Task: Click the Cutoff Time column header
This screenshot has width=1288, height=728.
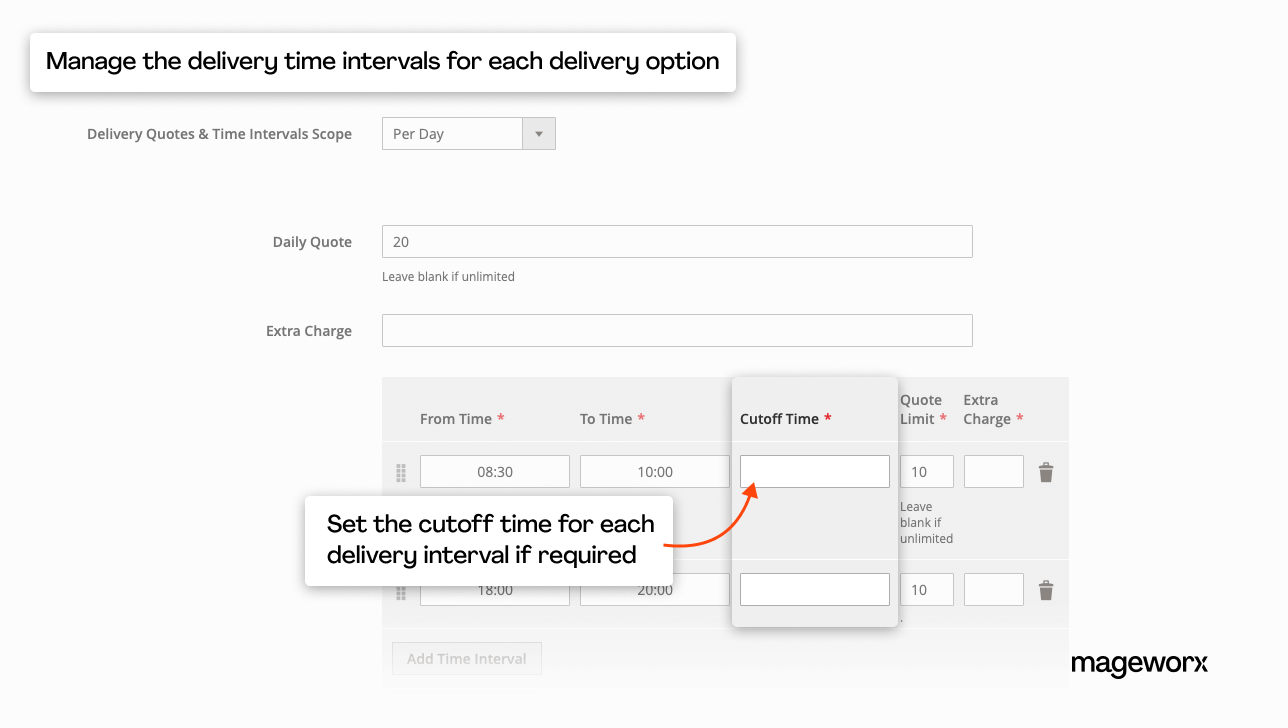Action: [779, 419]
